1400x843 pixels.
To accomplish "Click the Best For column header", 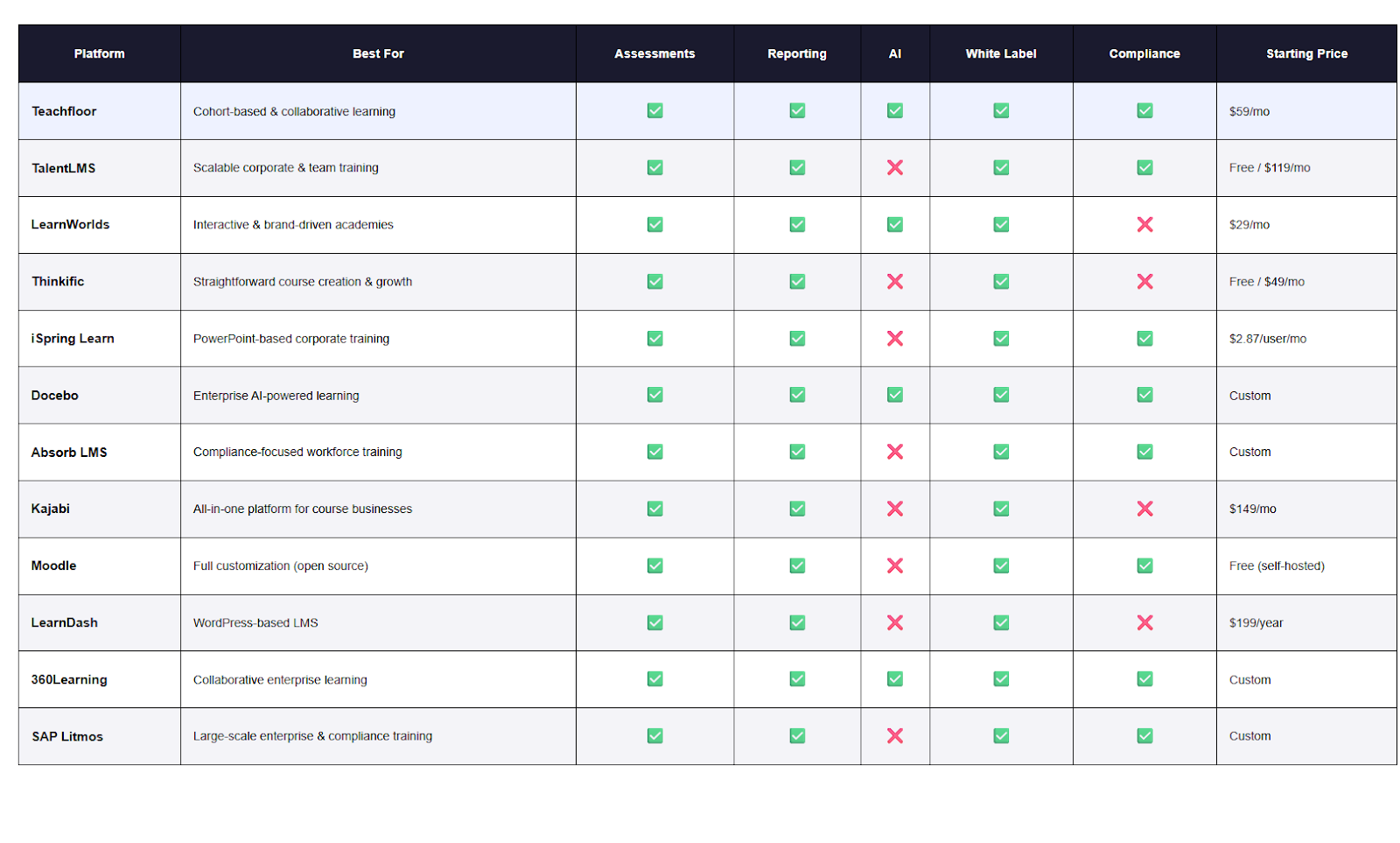I will [378, 53].
